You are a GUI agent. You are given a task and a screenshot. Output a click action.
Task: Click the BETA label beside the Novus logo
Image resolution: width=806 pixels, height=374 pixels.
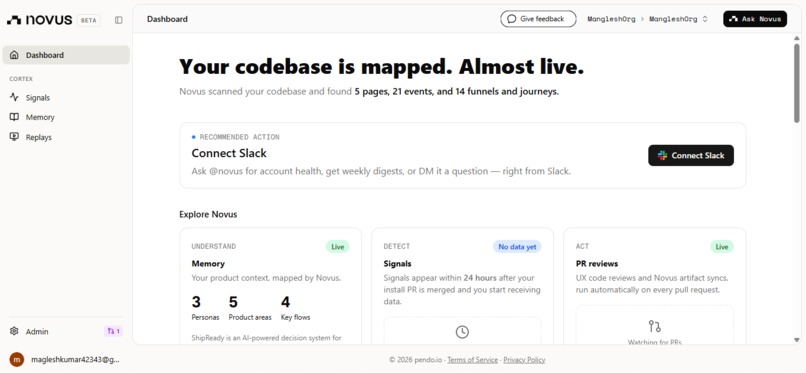(89, 20)
